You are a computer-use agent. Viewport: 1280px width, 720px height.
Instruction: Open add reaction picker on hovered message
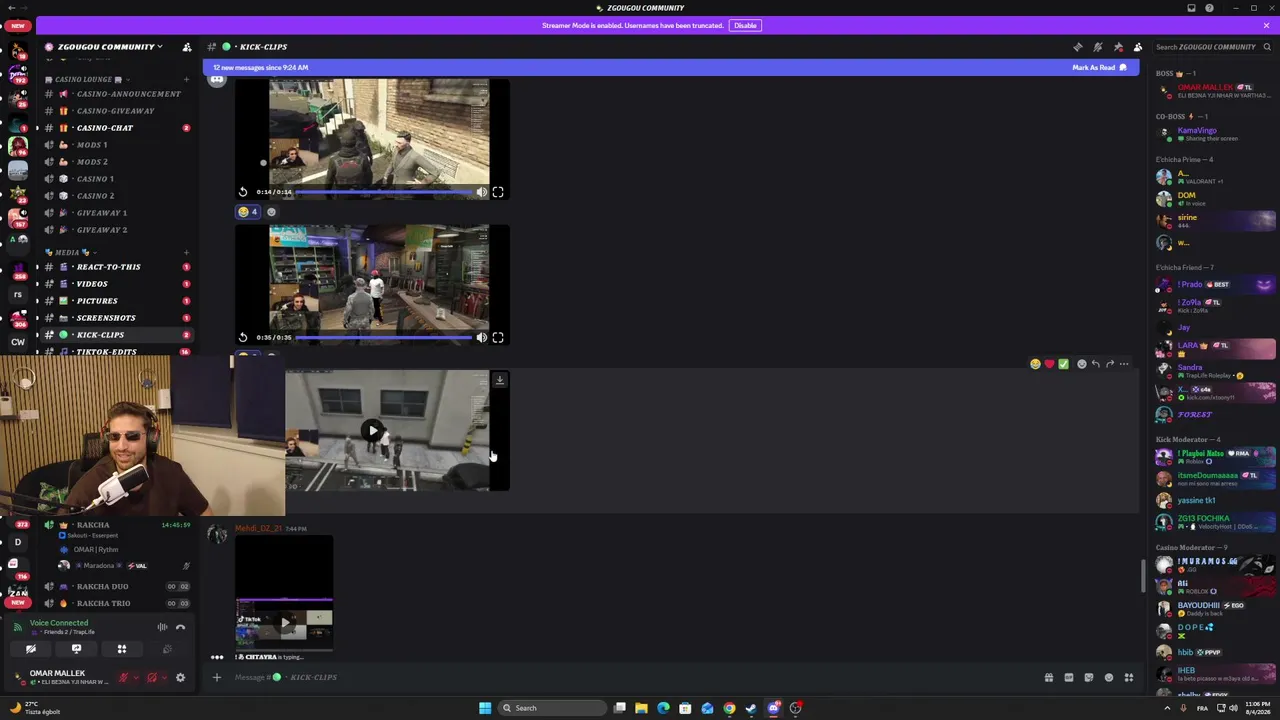point(1082,364)
